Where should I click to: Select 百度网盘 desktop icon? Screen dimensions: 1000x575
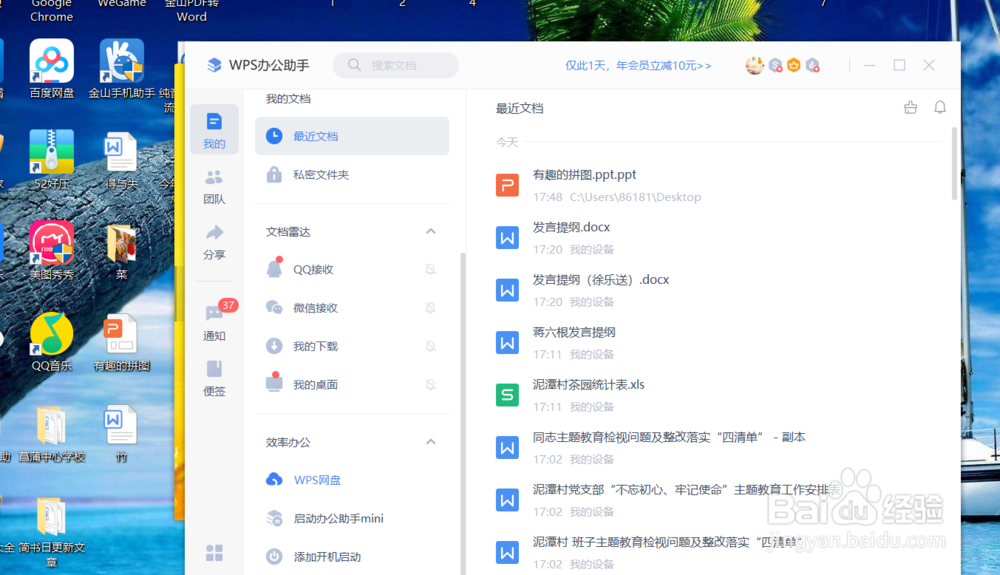pyautogui.click(x=52, y=68)
